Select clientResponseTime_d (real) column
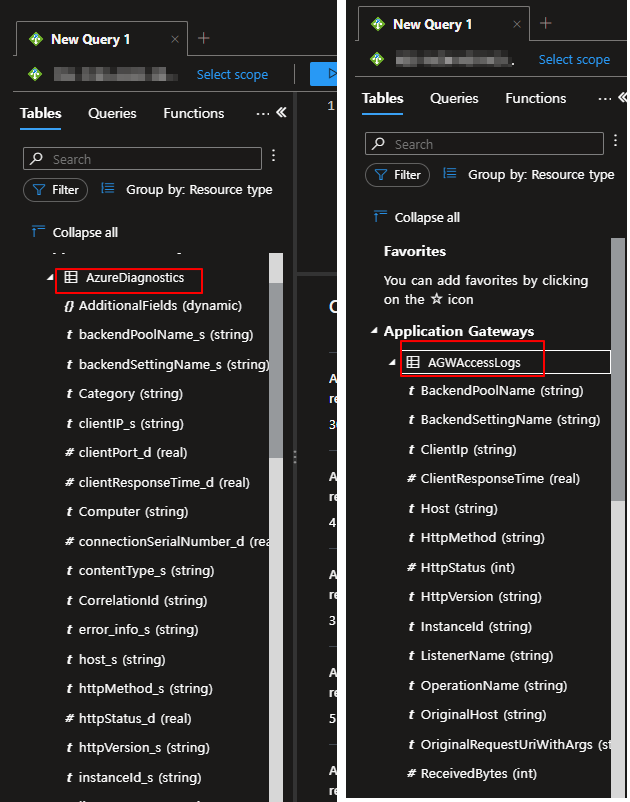Viewport: 630px width, 802px height. 158,482
